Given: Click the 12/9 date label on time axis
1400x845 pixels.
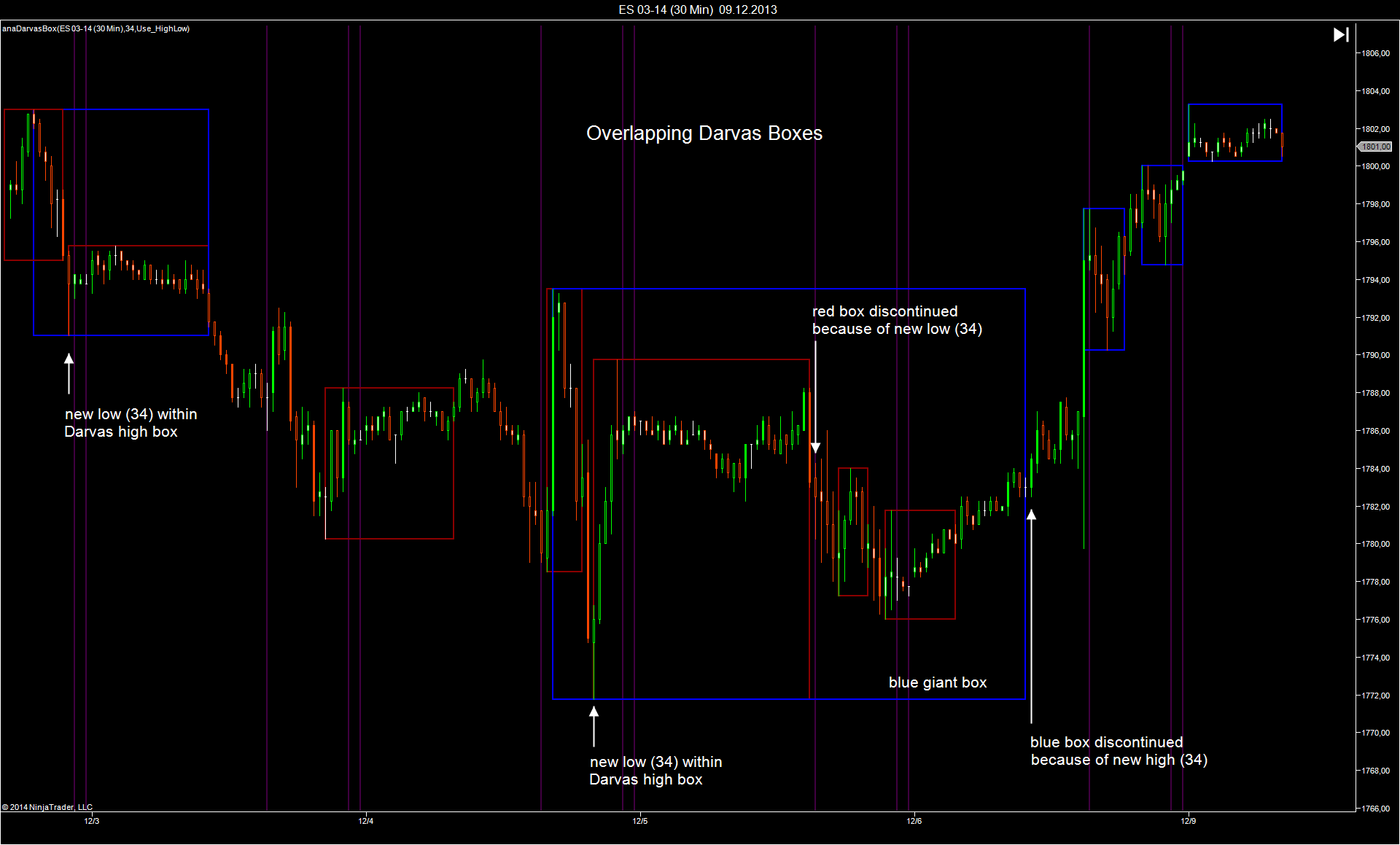Looking at the screenshot, I should [x=1189, y=821].
